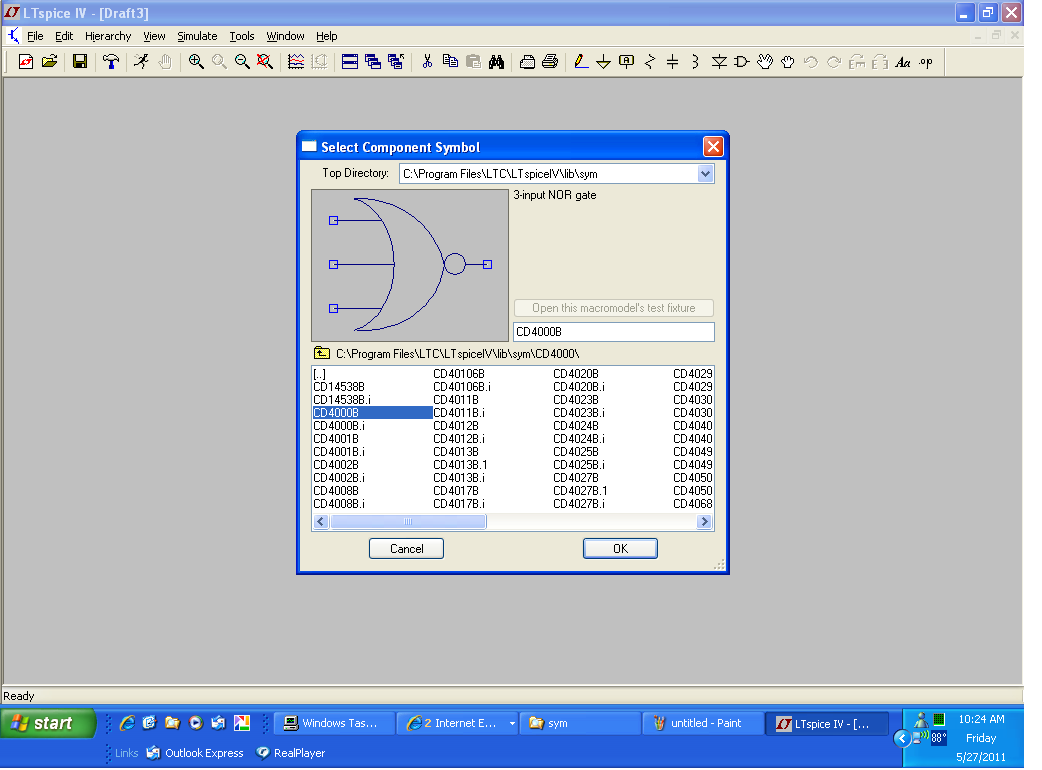Viewport: 1042px width, 770px height.
Task: Zoom in using the magnifier plus icon
Action: (196, 62)
